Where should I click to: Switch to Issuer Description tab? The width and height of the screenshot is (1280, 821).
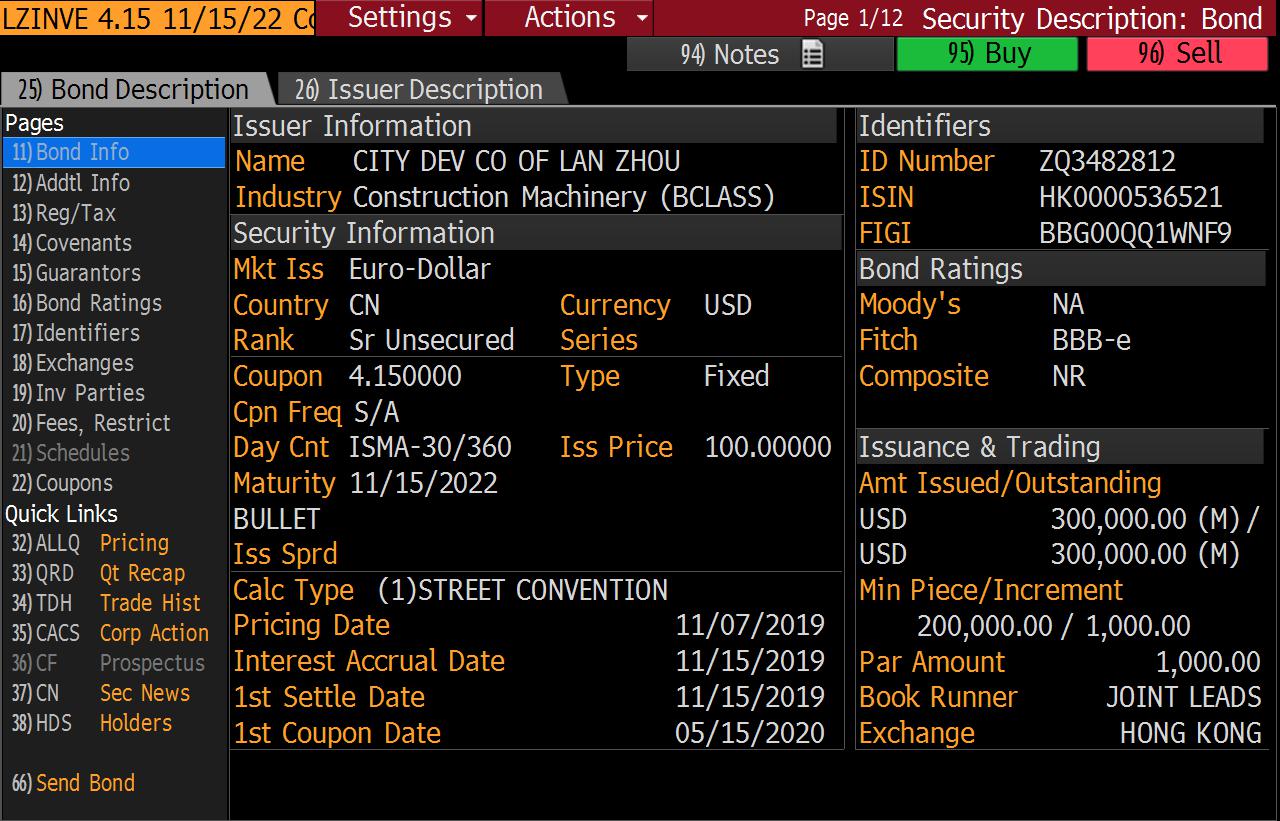pos(419,89)
